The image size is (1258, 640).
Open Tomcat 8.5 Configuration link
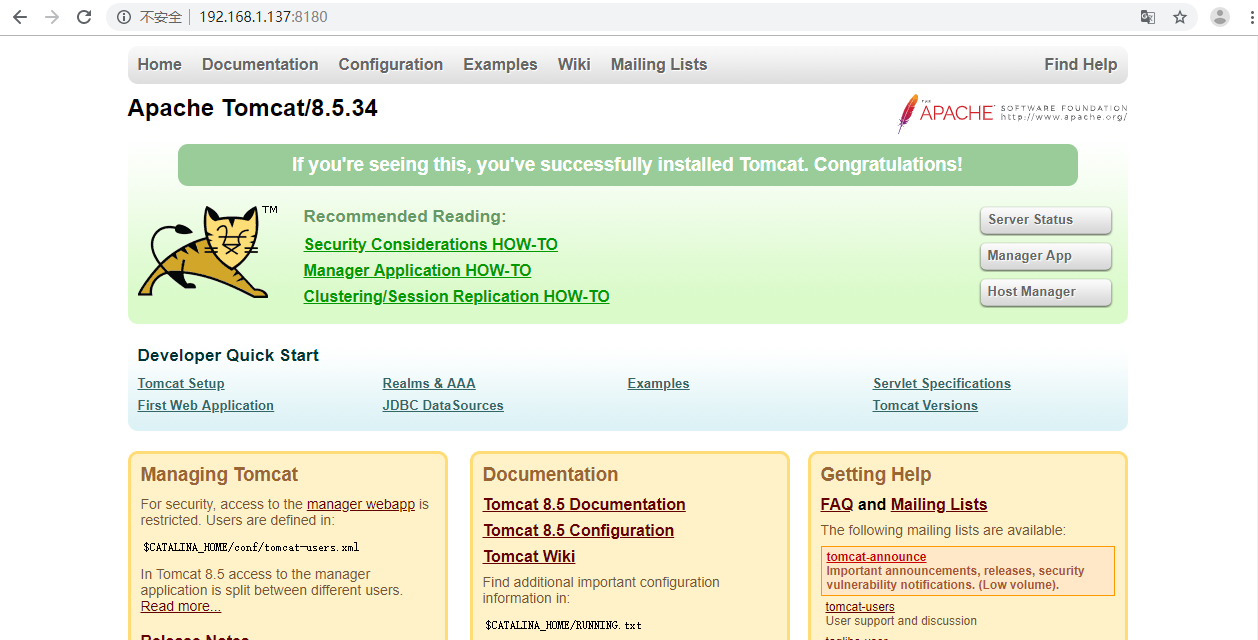(578, 530)
